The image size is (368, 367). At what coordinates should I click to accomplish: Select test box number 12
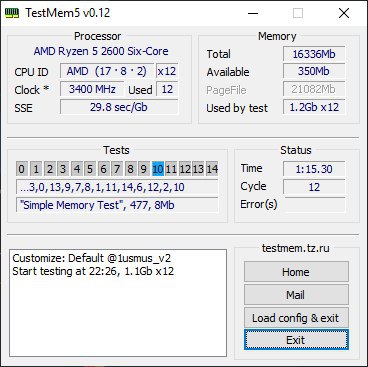click(185, 169)
